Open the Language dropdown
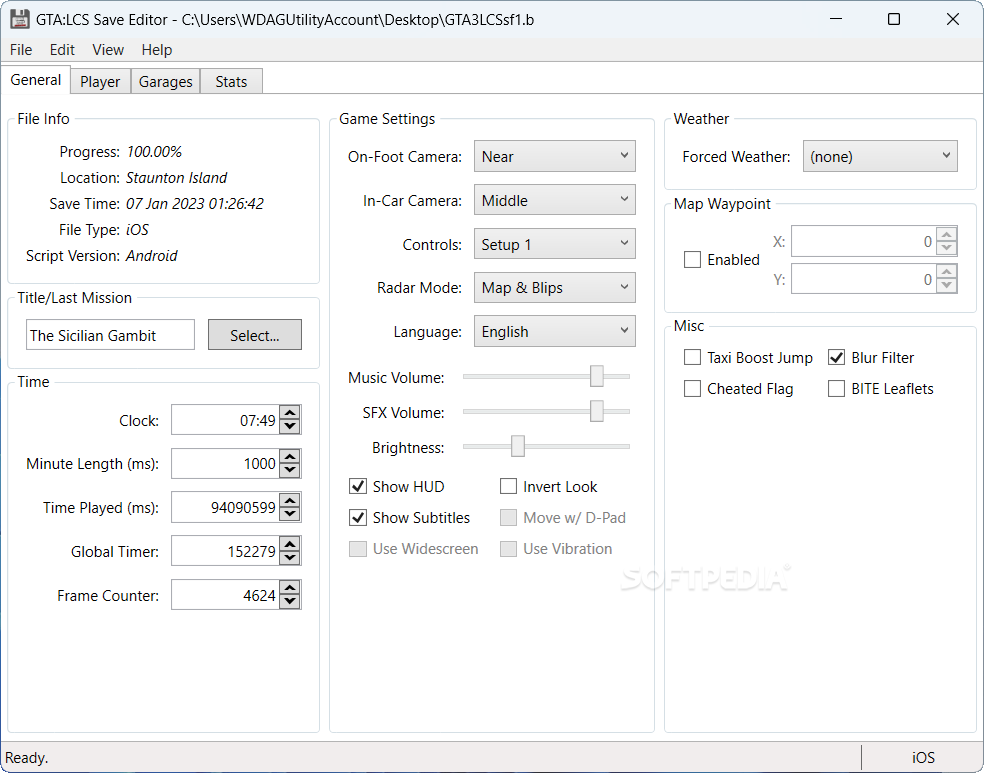The width and height of the screenshot is (984, 773). tap(555, 331)
